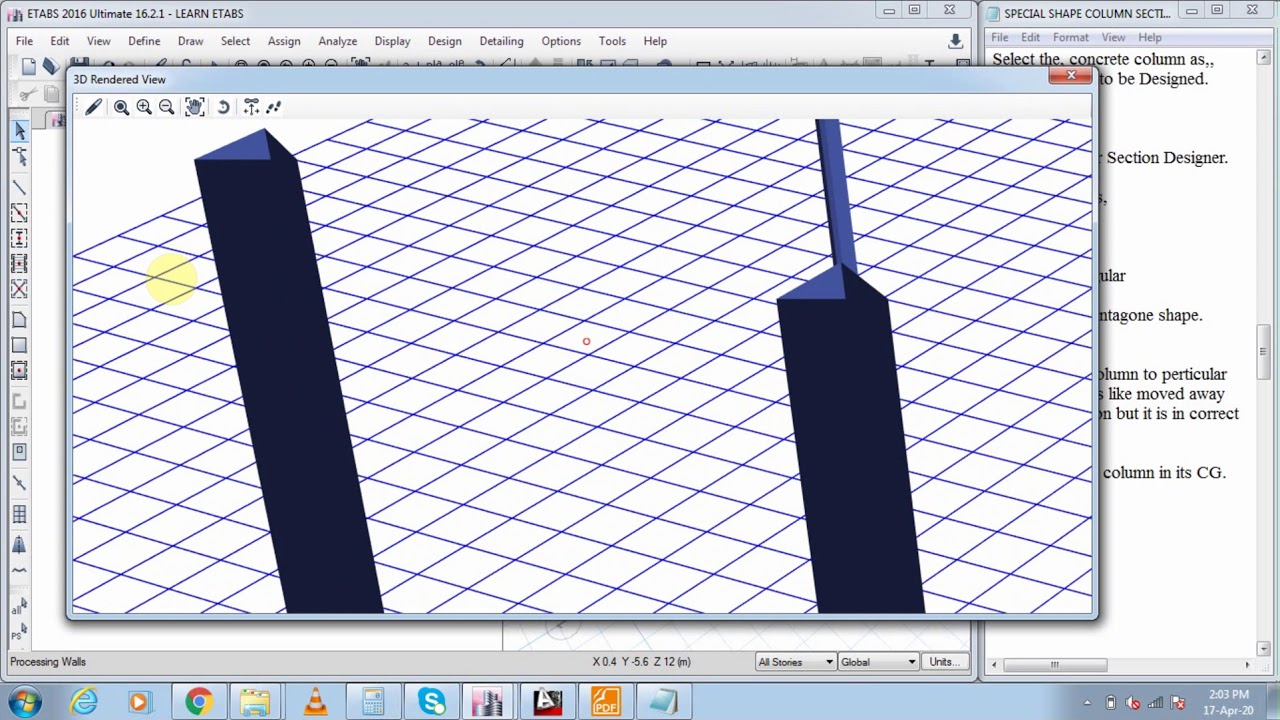
Task: Click the Units... button in status bar
Action: (x=944, y=662)
